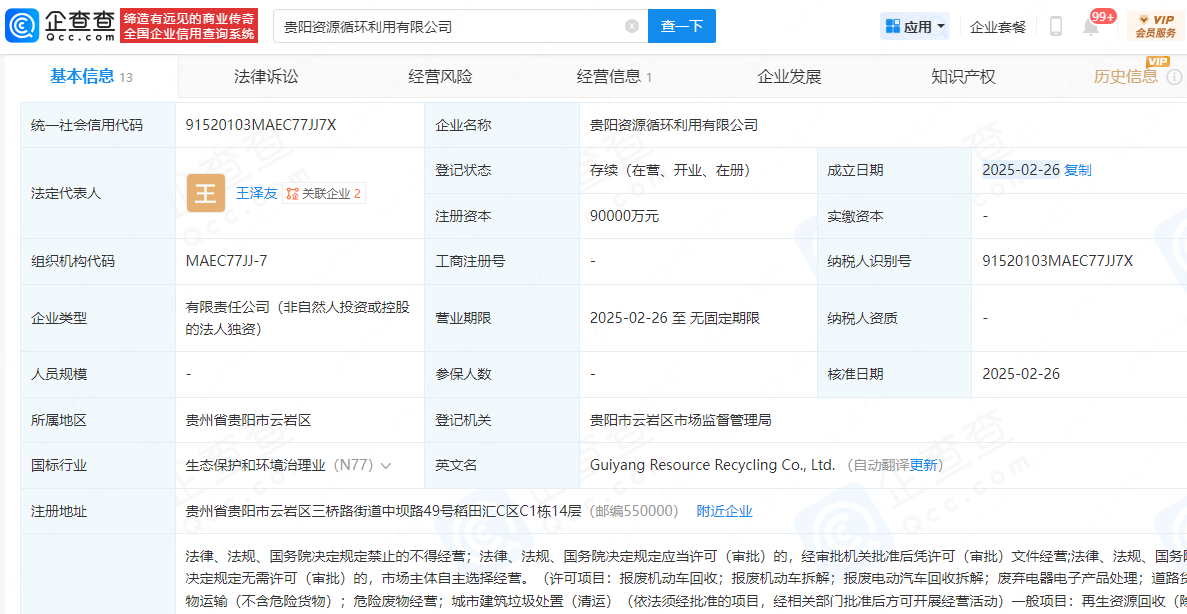Select 营业期限 value 2025-02-26 至 无固定期限
The image size is (1187, 614).
[675, 318]
